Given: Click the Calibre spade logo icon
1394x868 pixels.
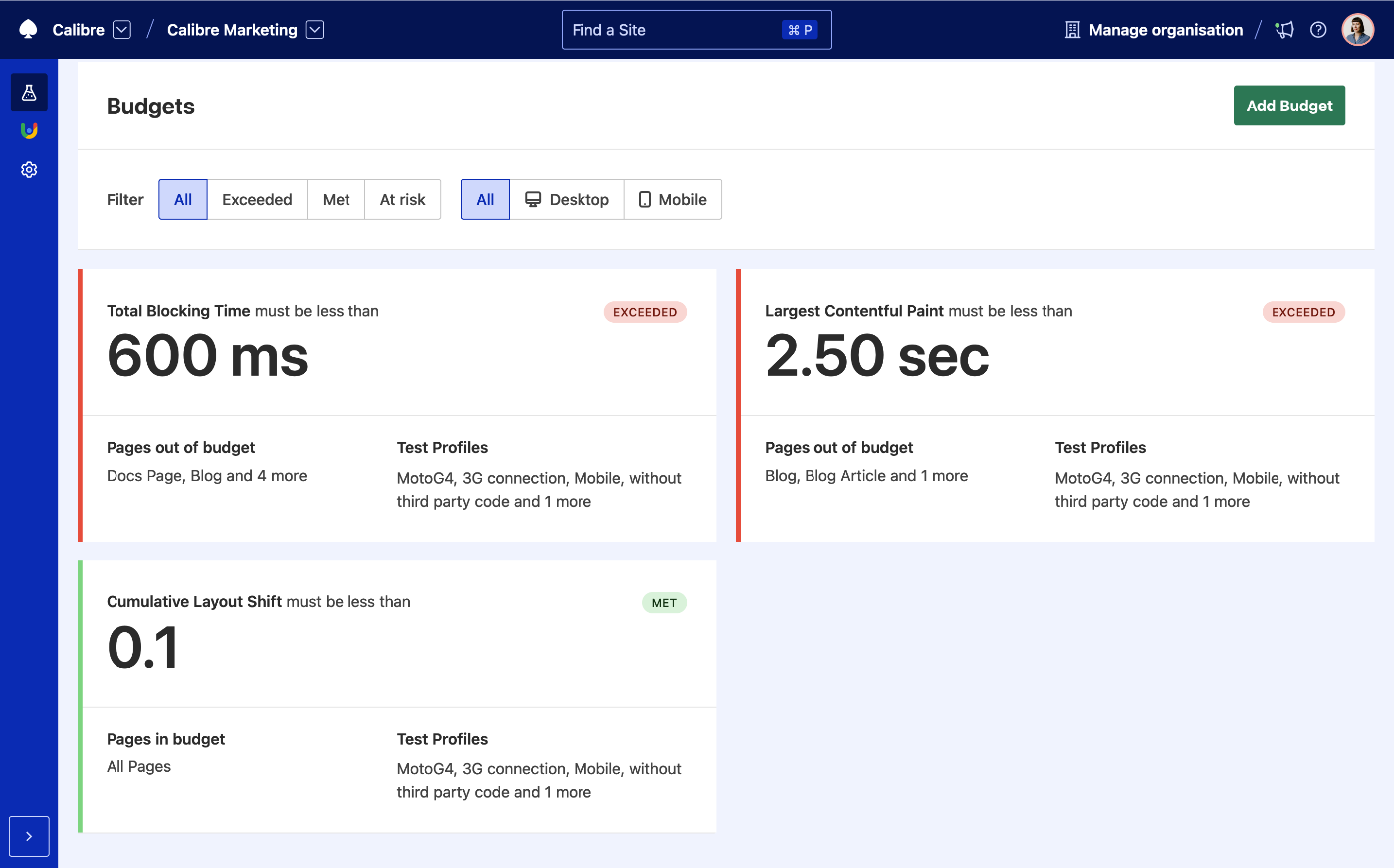Looking at the screenshot, I should pos(28,30).
